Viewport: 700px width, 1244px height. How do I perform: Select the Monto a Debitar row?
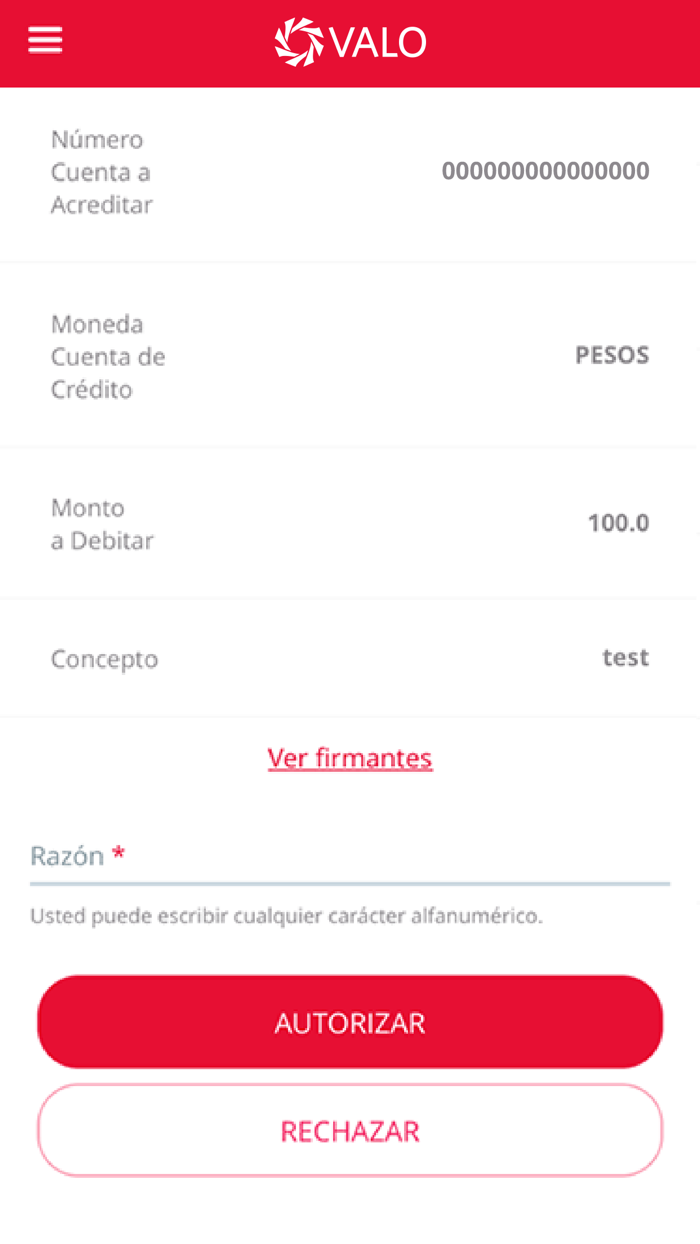[x=350, y=523]
